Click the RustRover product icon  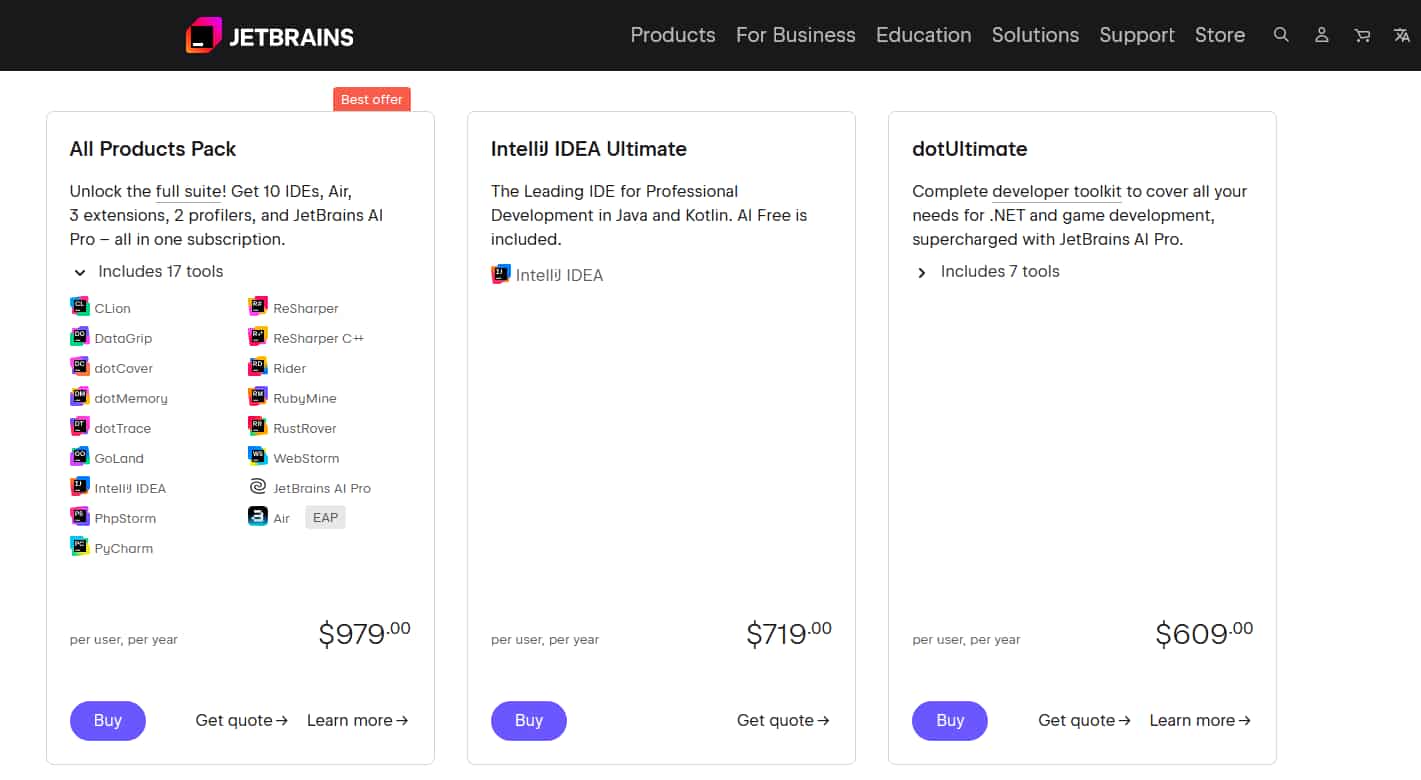pos(258,427)
